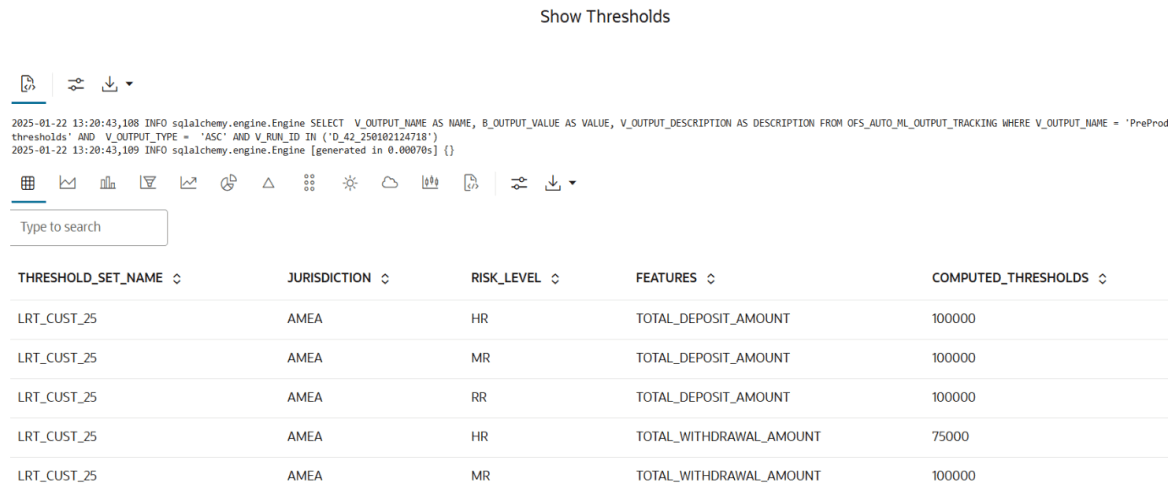Click the RR risk level cell
1173x498 pixels.
click(480, 397)
